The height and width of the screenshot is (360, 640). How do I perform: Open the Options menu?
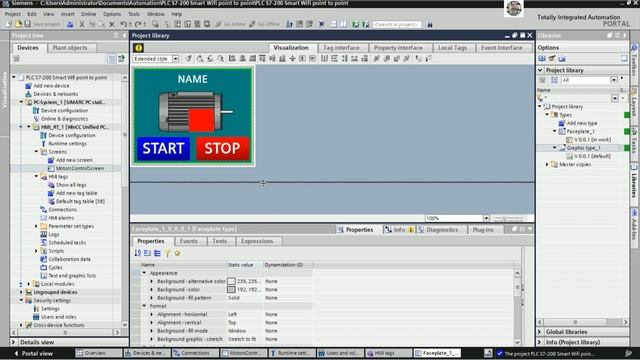pos(112,14)
